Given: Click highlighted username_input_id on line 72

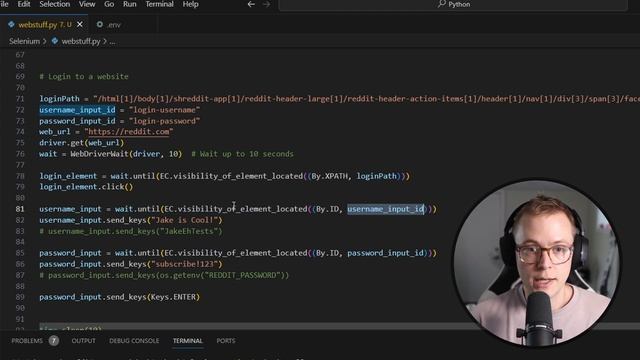Looking at the screenshot, I should (x=77, y=110).
